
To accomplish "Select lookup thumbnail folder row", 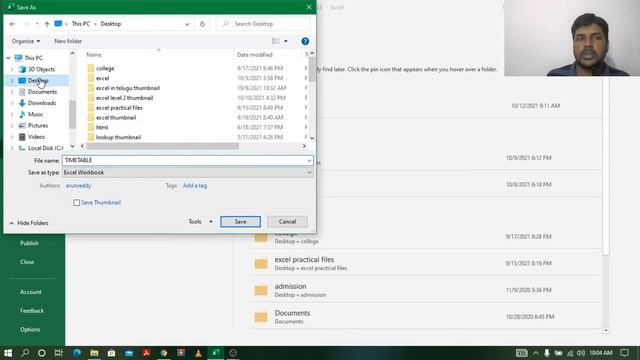I will click(118, 137).
